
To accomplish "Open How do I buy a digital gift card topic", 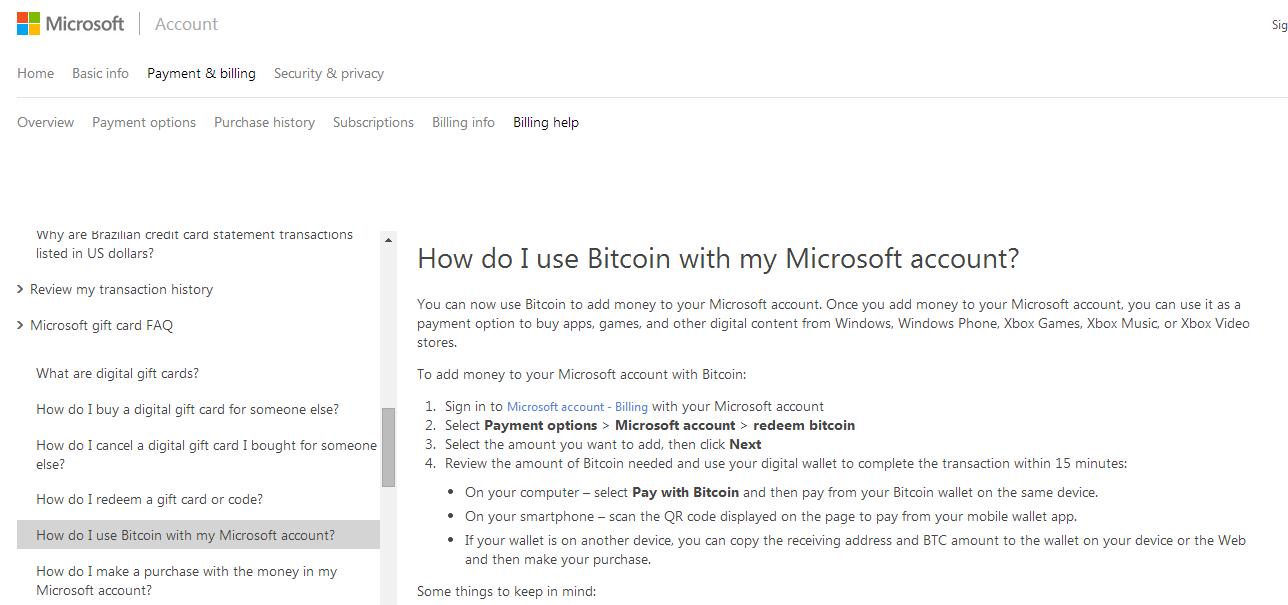I will (x=187, y=409).
